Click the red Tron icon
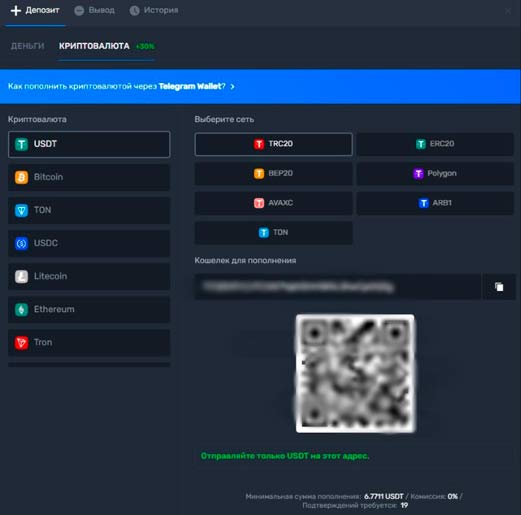Image resolution: width=521 pixels, height=515 pixels. point(21,342)
